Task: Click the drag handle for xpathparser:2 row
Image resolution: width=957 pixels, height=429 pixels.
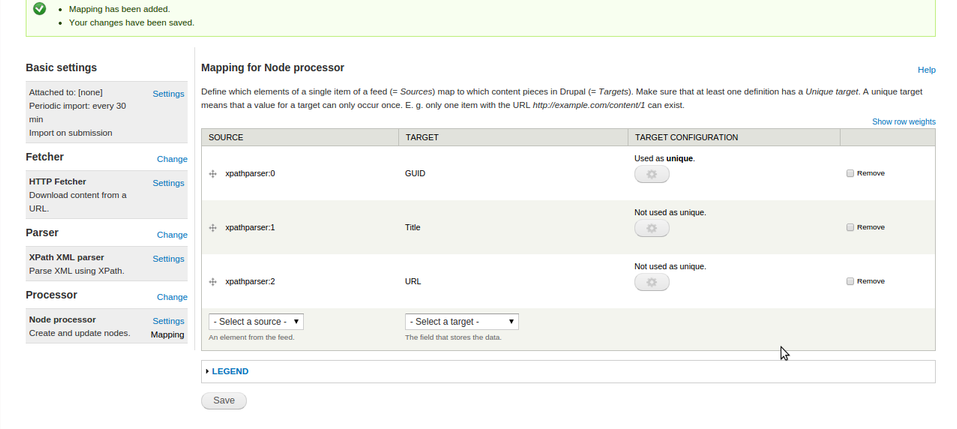Action: point(213,282)
